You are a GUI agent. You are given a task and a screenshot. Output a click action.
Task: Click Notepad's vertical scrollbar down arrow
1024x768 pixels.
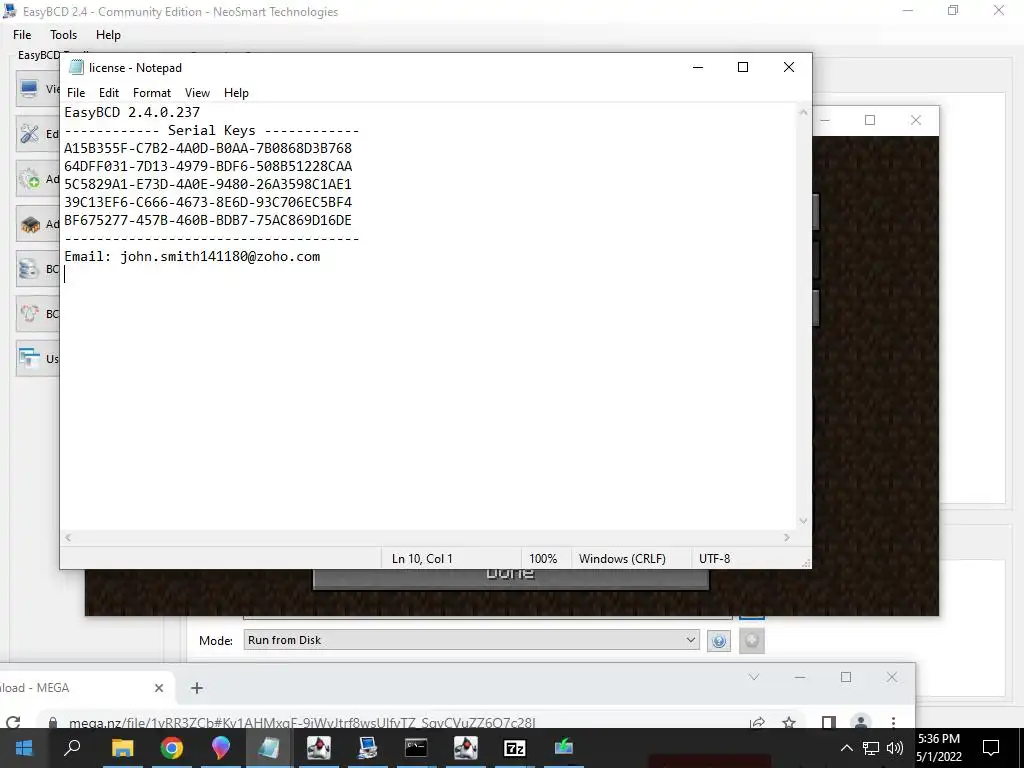click(803, 520)
